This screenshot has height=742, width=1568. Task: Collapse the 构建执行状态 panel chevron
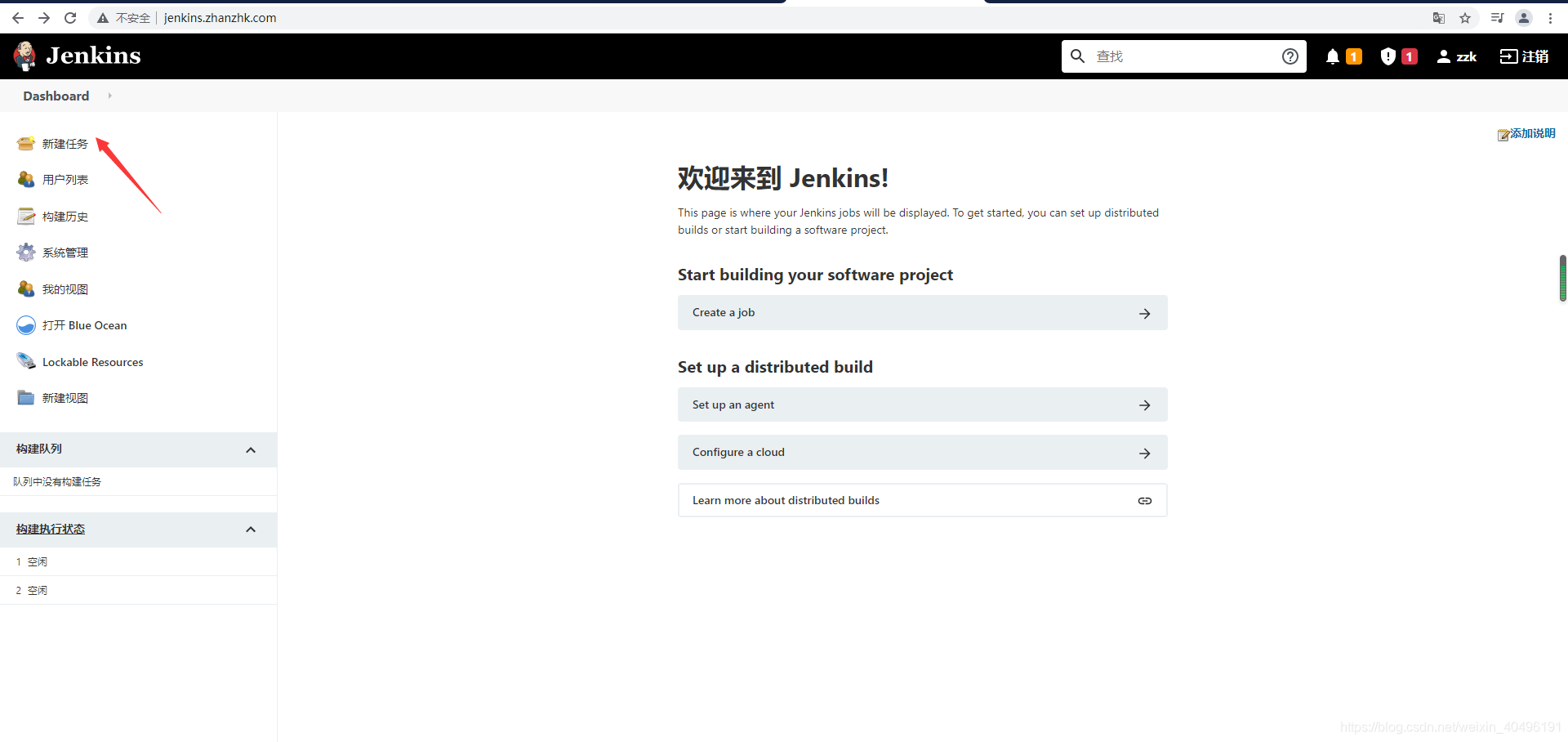pyautogui.click(x=251, y=530)
